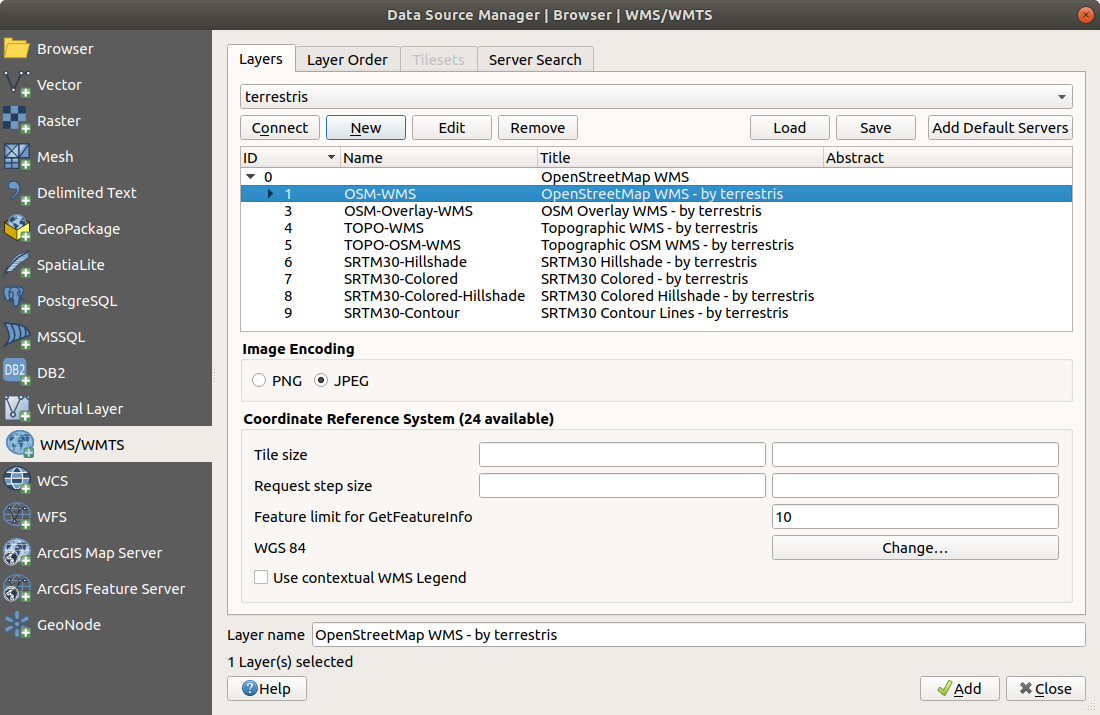
Task: Choose the GeoPackage icon in sidebar
Action: (18, 229)
